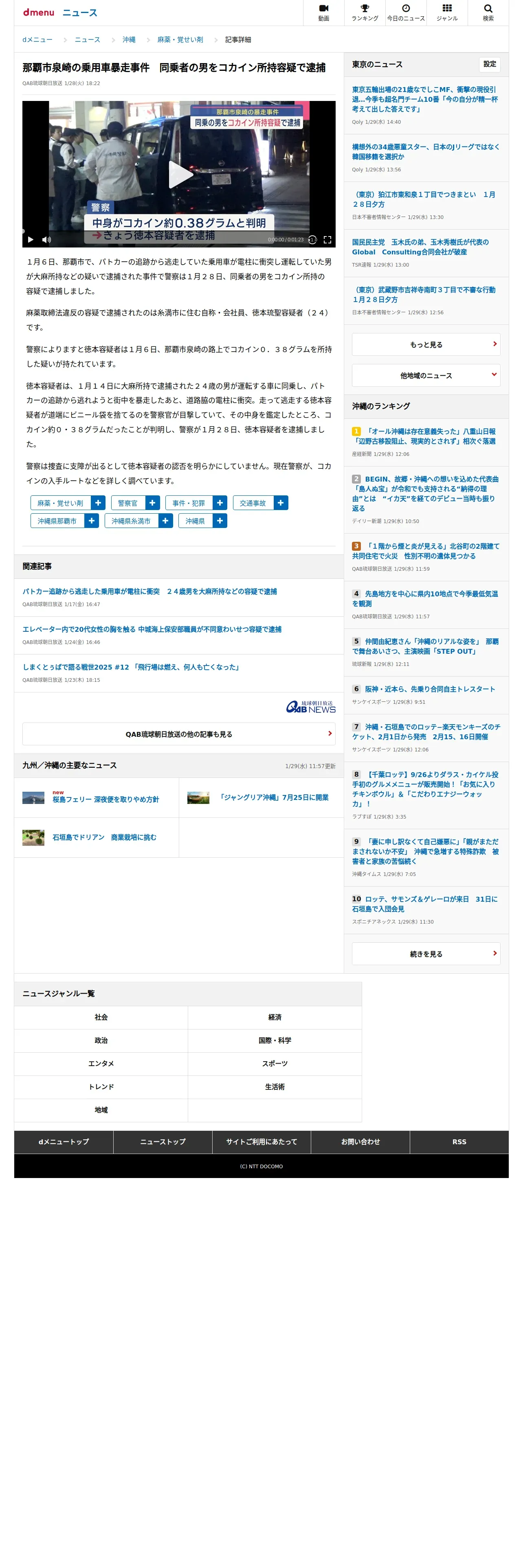Add the 沖縄県那覇市 tag with plus icon

(x=91, y=521)
